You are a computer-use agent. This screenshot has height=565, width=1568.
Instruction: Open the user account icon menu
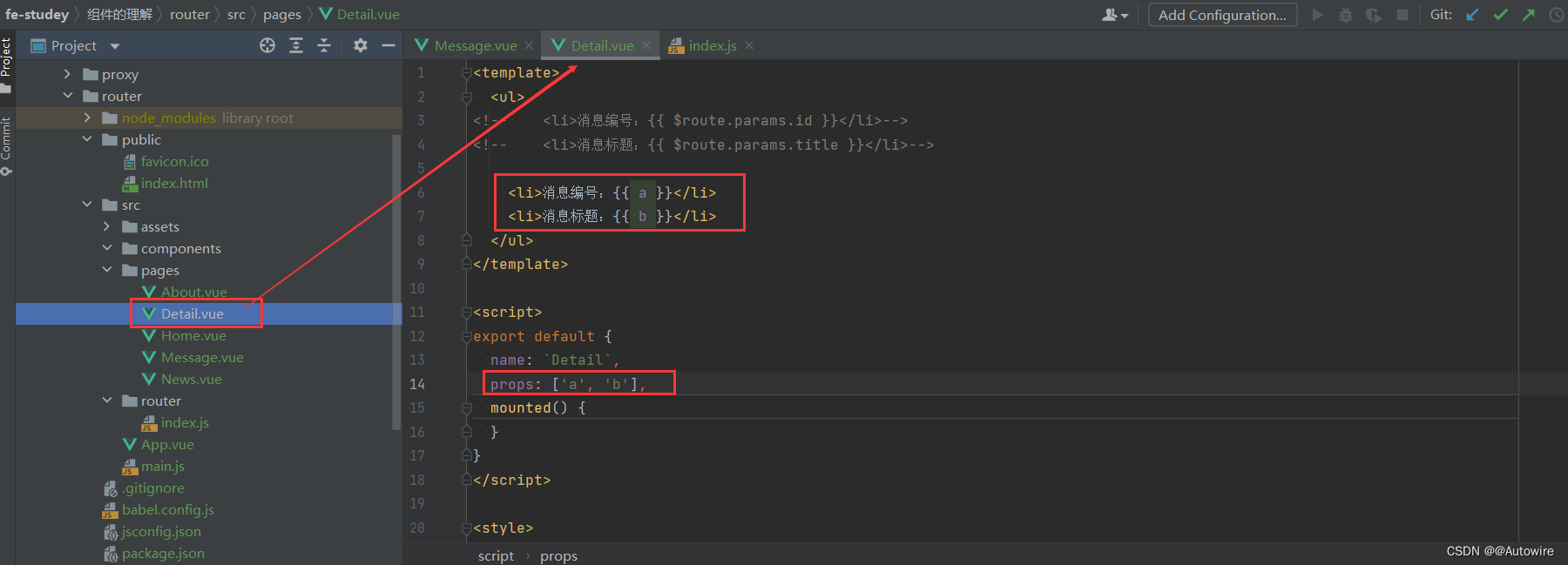pyautogui.click(x=1115, y=15)
